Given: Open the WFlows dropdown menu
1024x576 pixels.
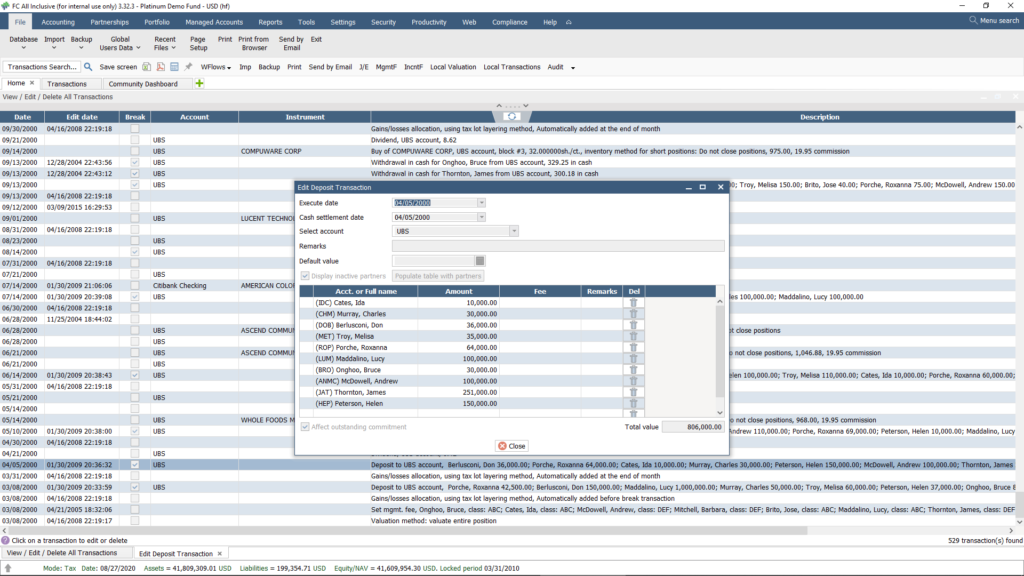Looking at the screenshot, I should pyautogui.click(x=215, y=67).
